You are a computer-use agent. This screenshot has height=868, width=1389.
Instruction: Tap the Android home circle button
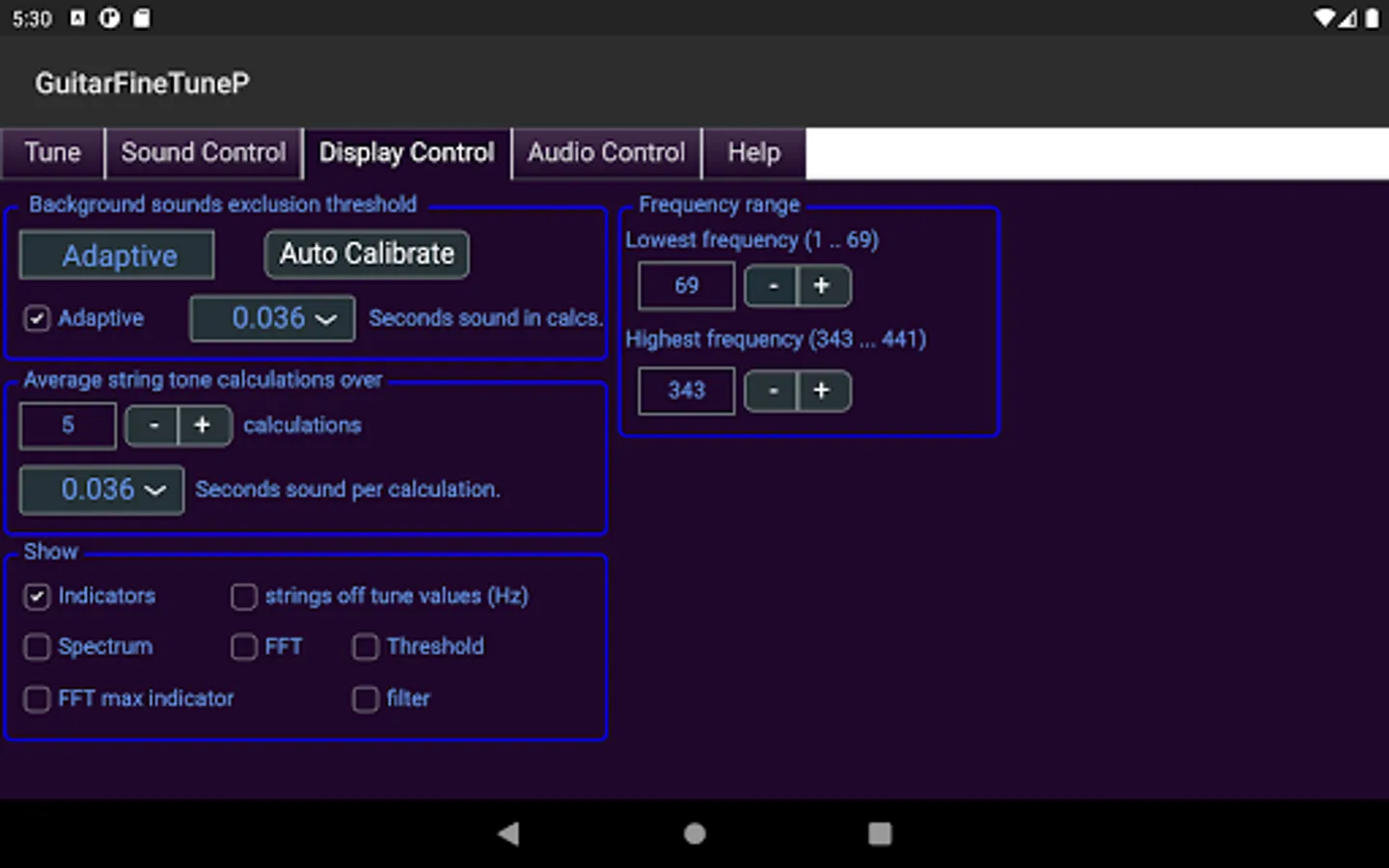click(694, 833)
